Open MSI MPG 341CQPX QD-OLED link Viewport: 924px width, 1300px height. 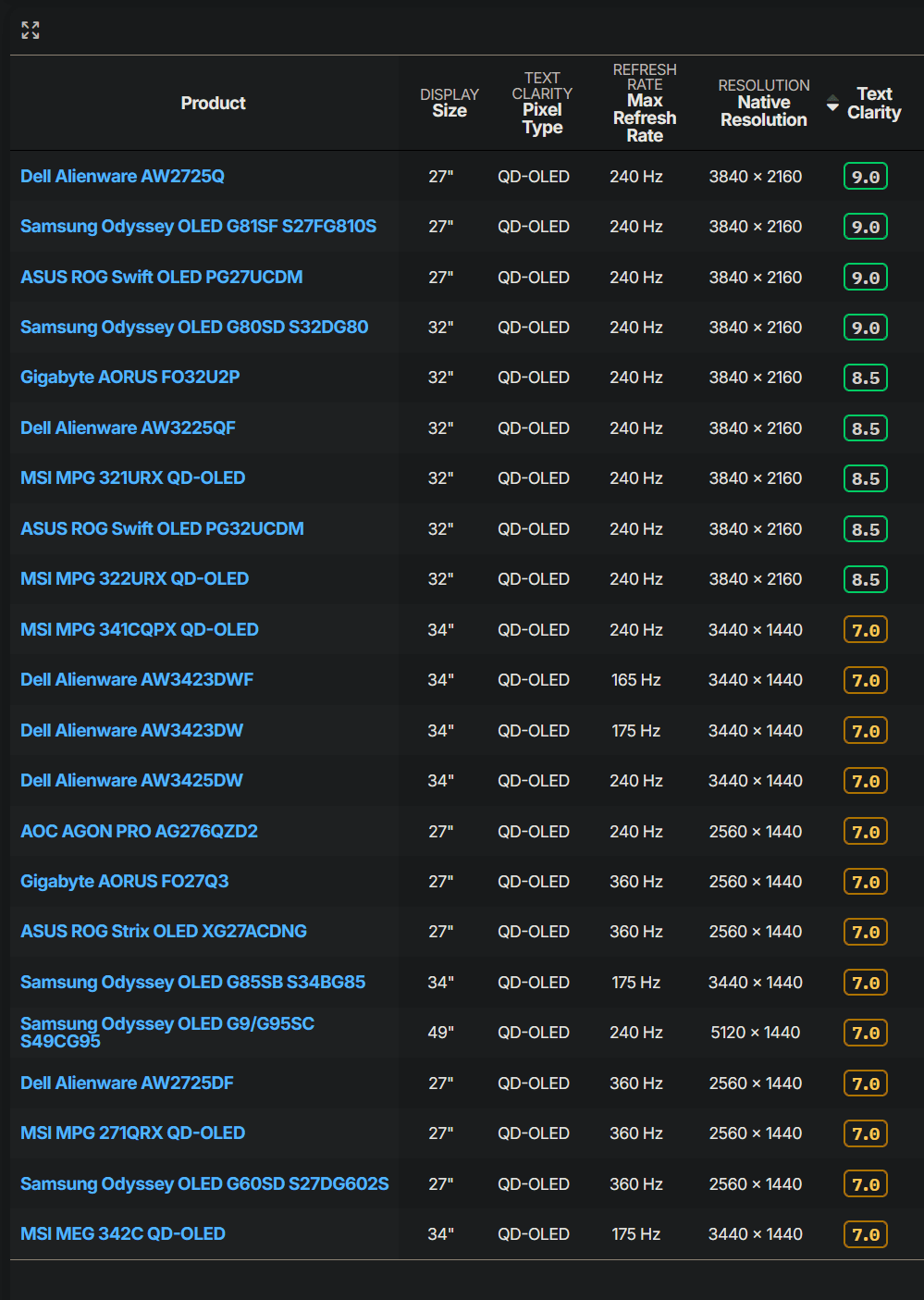[140, 629]
